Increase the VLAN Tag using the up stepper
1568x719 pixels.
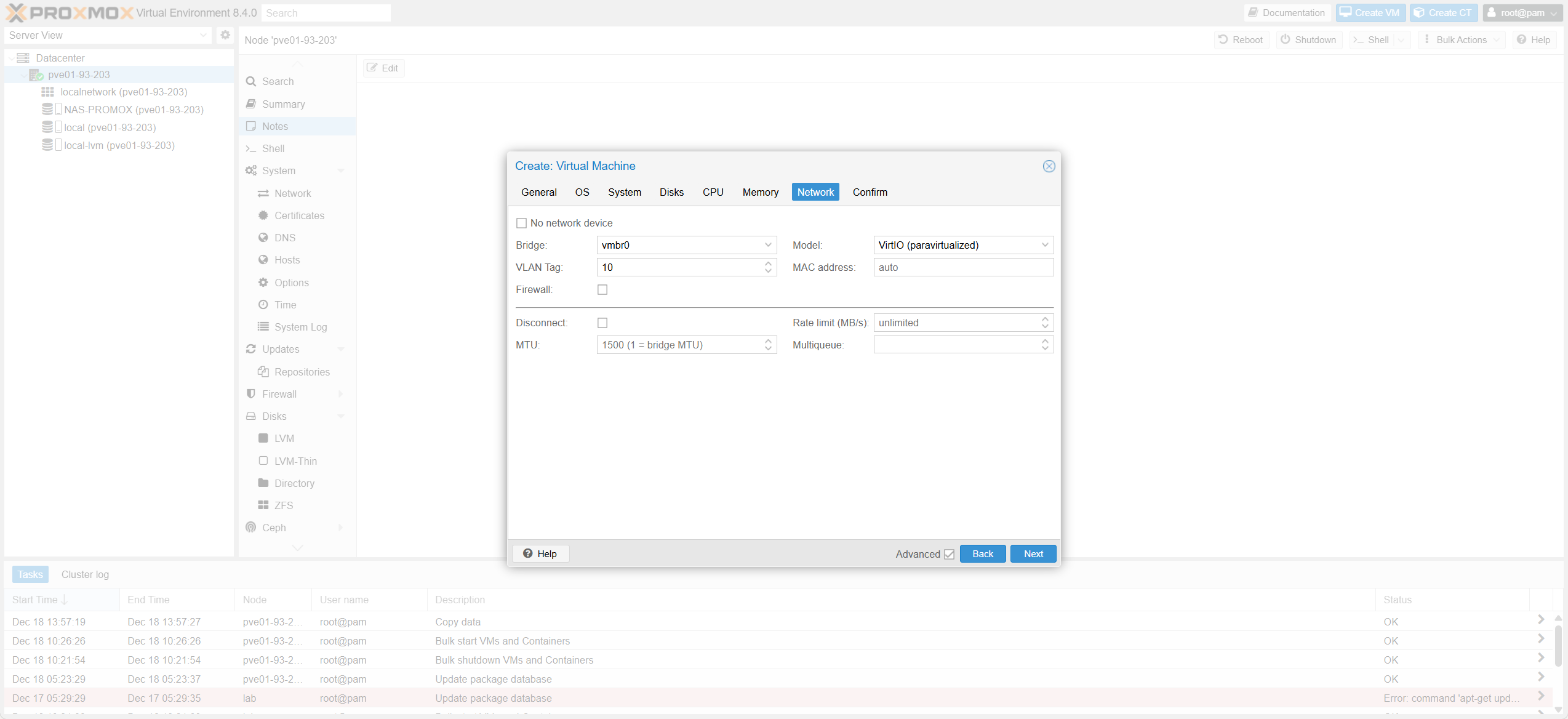tap(767, 264)
